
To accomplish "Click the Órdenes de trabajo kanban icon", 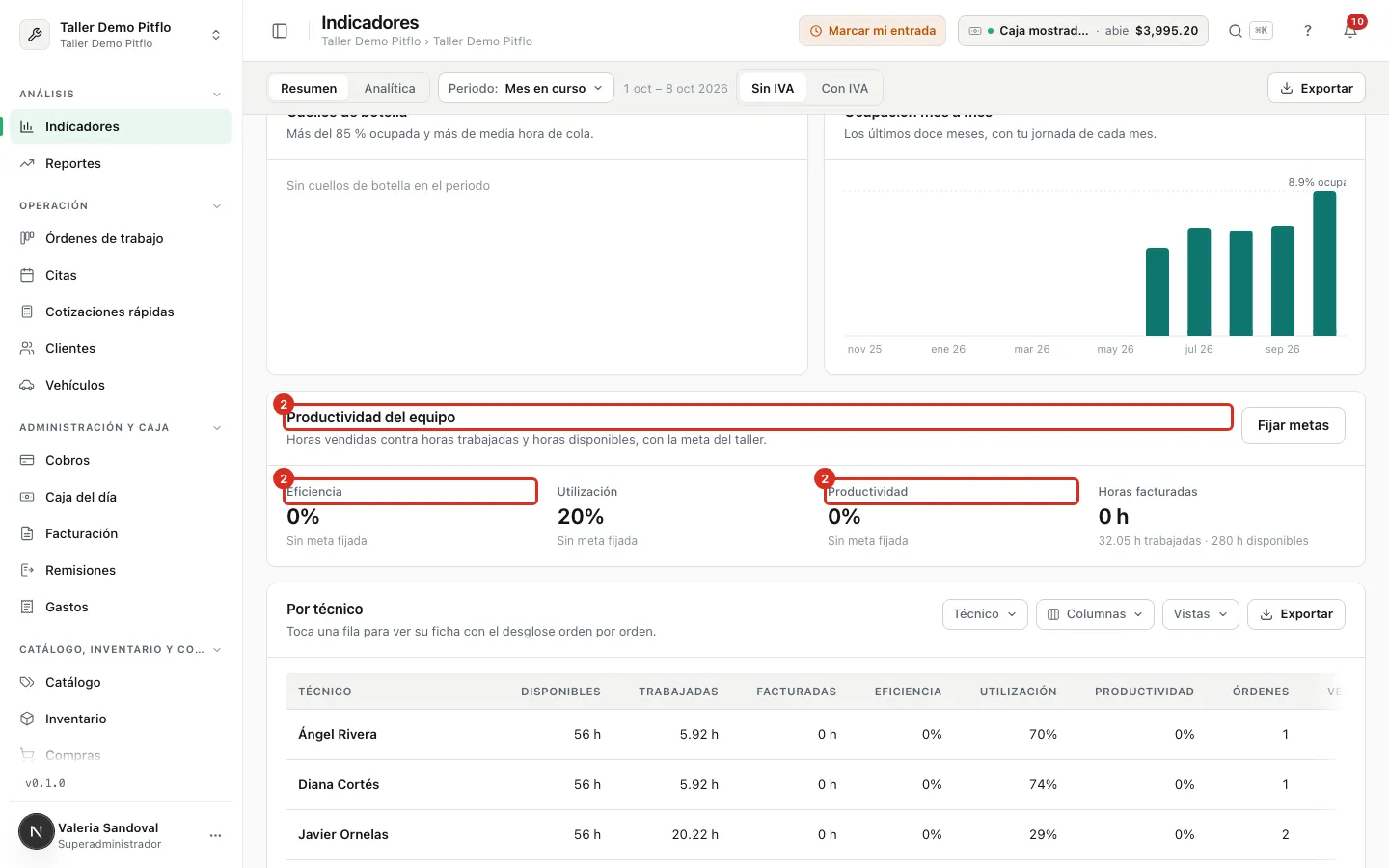I will (x=27, y=238).
